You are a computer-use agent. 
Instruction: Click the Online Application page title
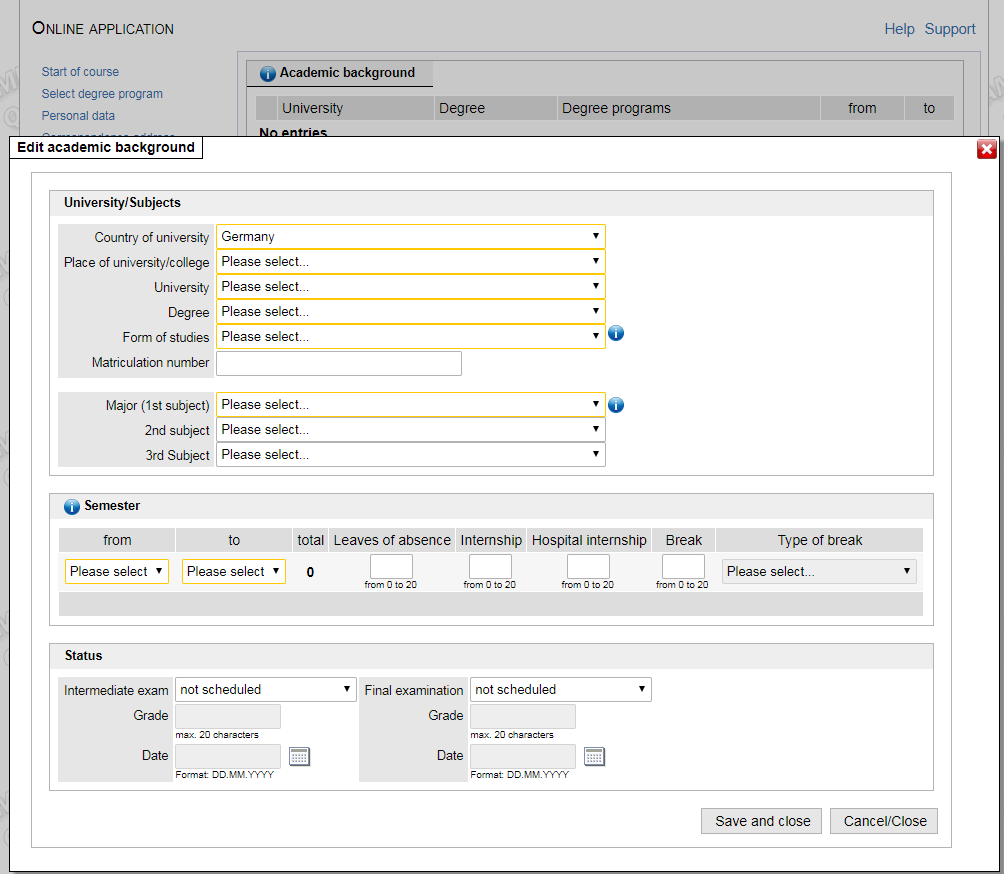pyautogui.click(x=102, y=28)
